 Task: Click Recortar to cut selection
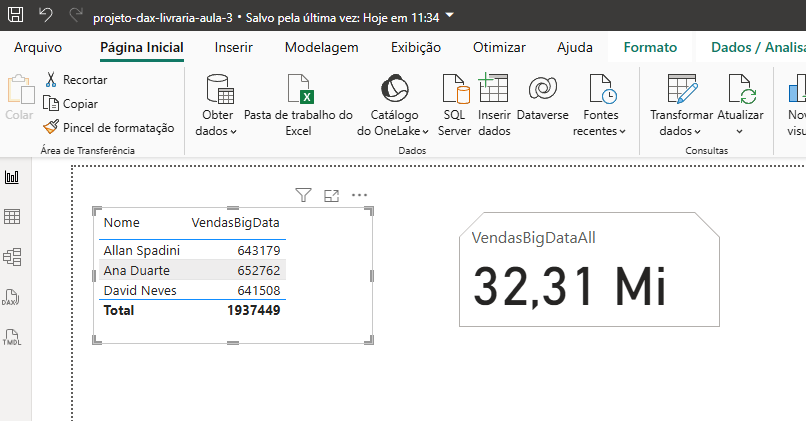pyautogui.click(x=76, y=80)
